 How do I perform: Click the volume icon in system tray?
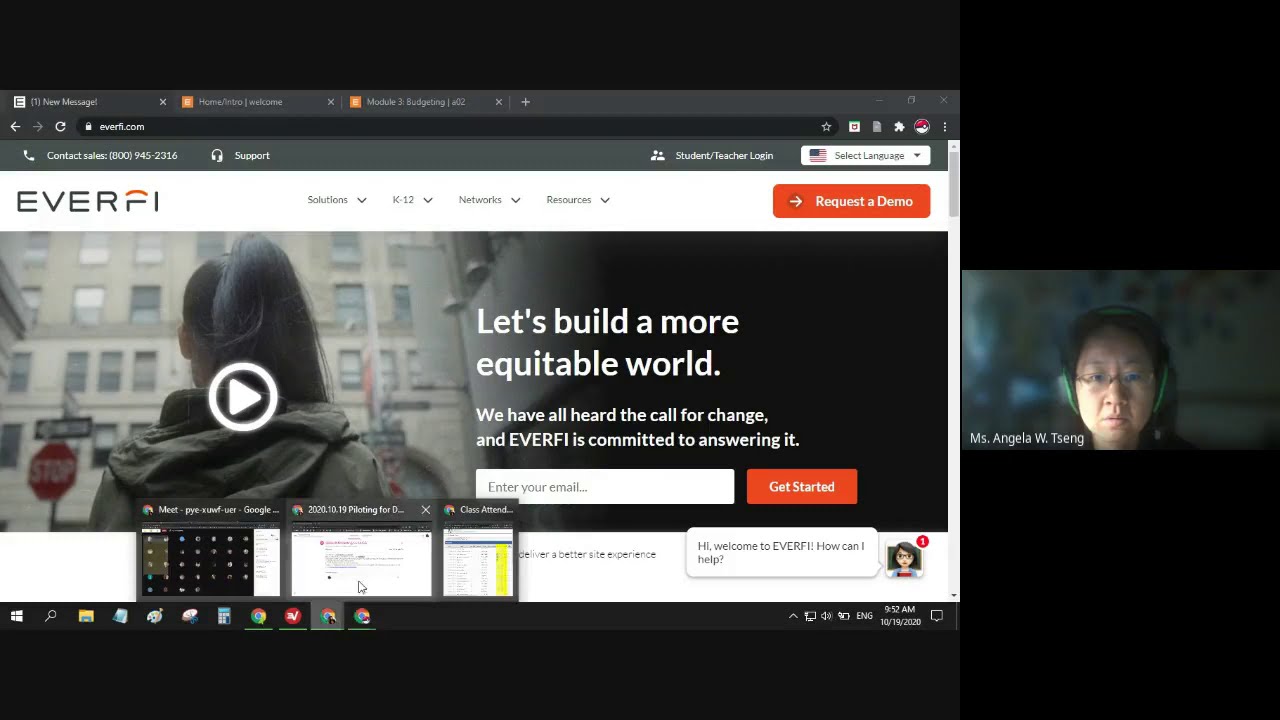pyautogui.click(x=826, y=616)
